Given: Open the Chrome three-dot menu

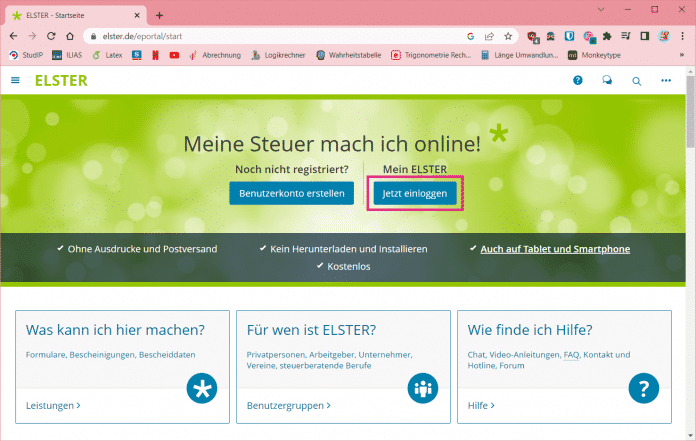Looking at the screenshot, I should [x=683, y=36].
